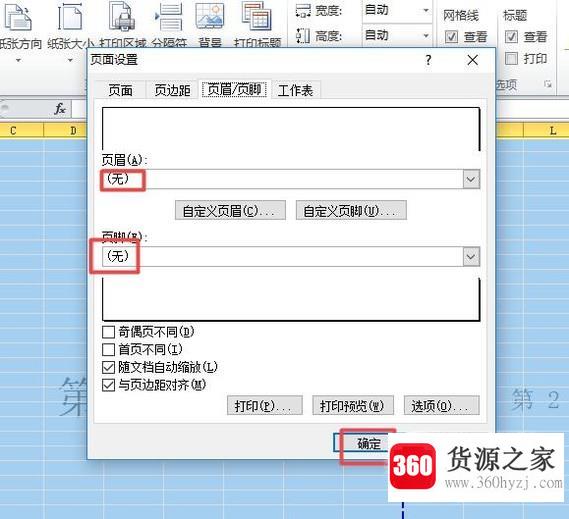Toggle headings print (标题 打印) checkbox
The width and height of the screenshot is (569, 519).
pos(511,58)
